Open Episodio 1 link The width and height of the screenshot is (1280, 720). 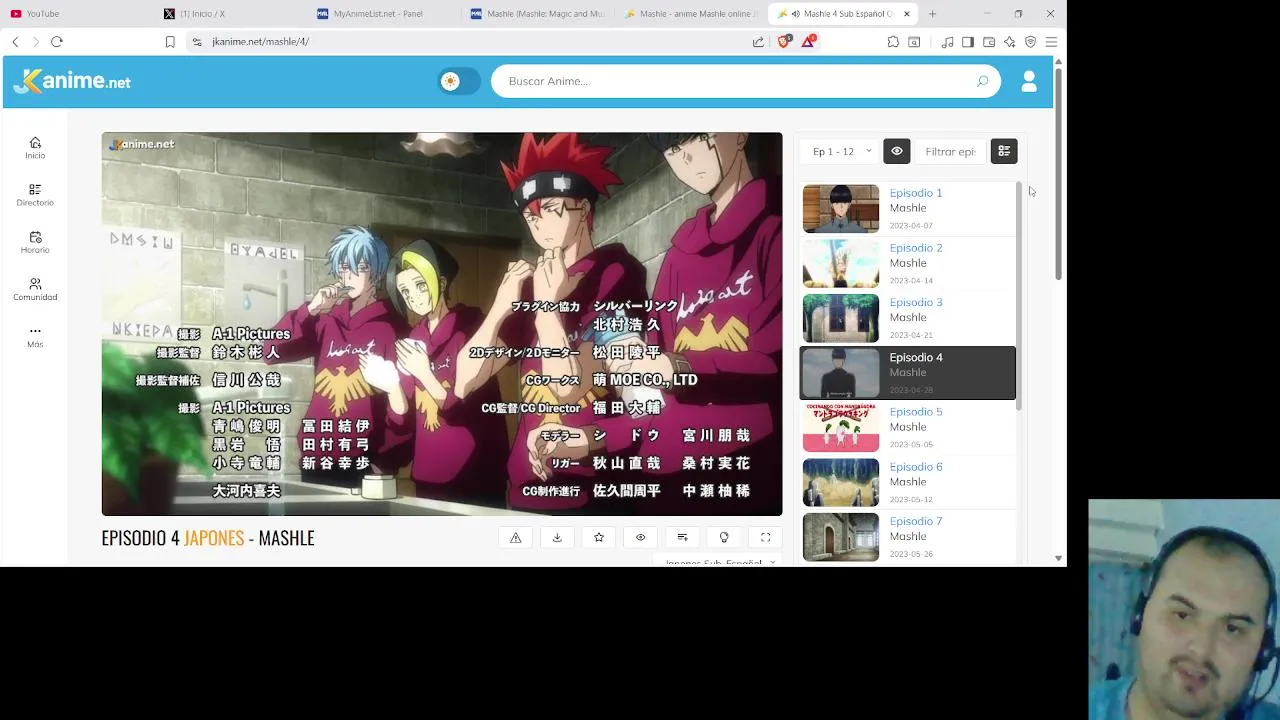coord(916,193)
